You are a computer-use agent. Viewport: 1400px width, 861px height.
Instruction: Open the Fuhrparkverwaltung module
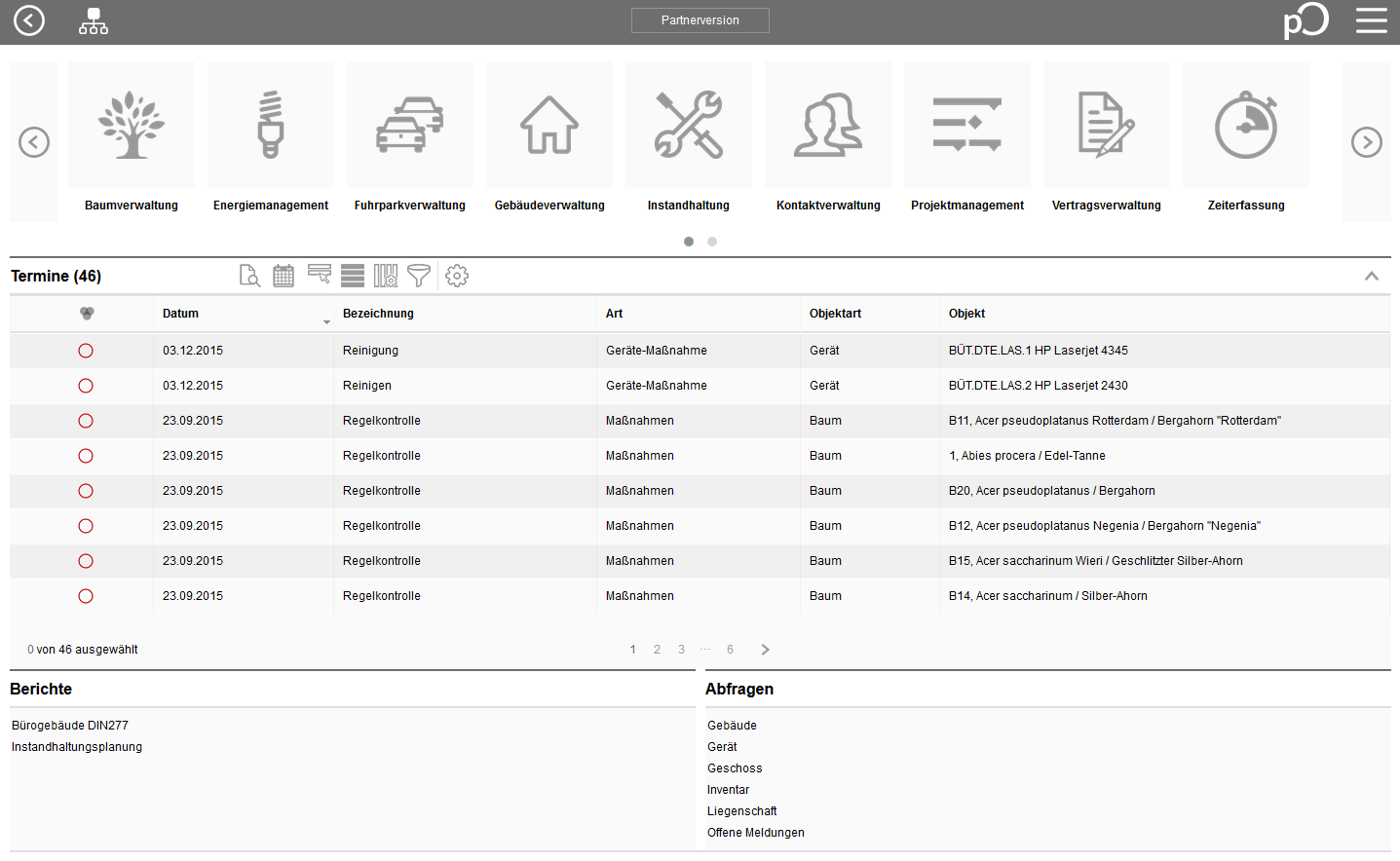coord(410,137)
